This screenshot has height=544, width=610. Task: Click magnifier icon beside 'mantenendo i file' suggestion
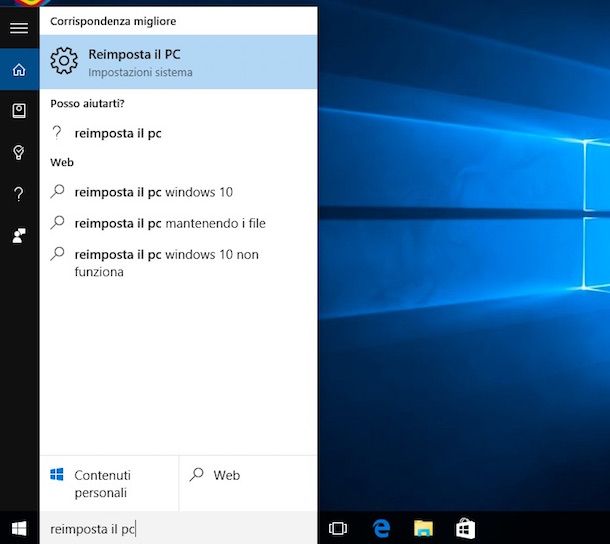point(57,223)
